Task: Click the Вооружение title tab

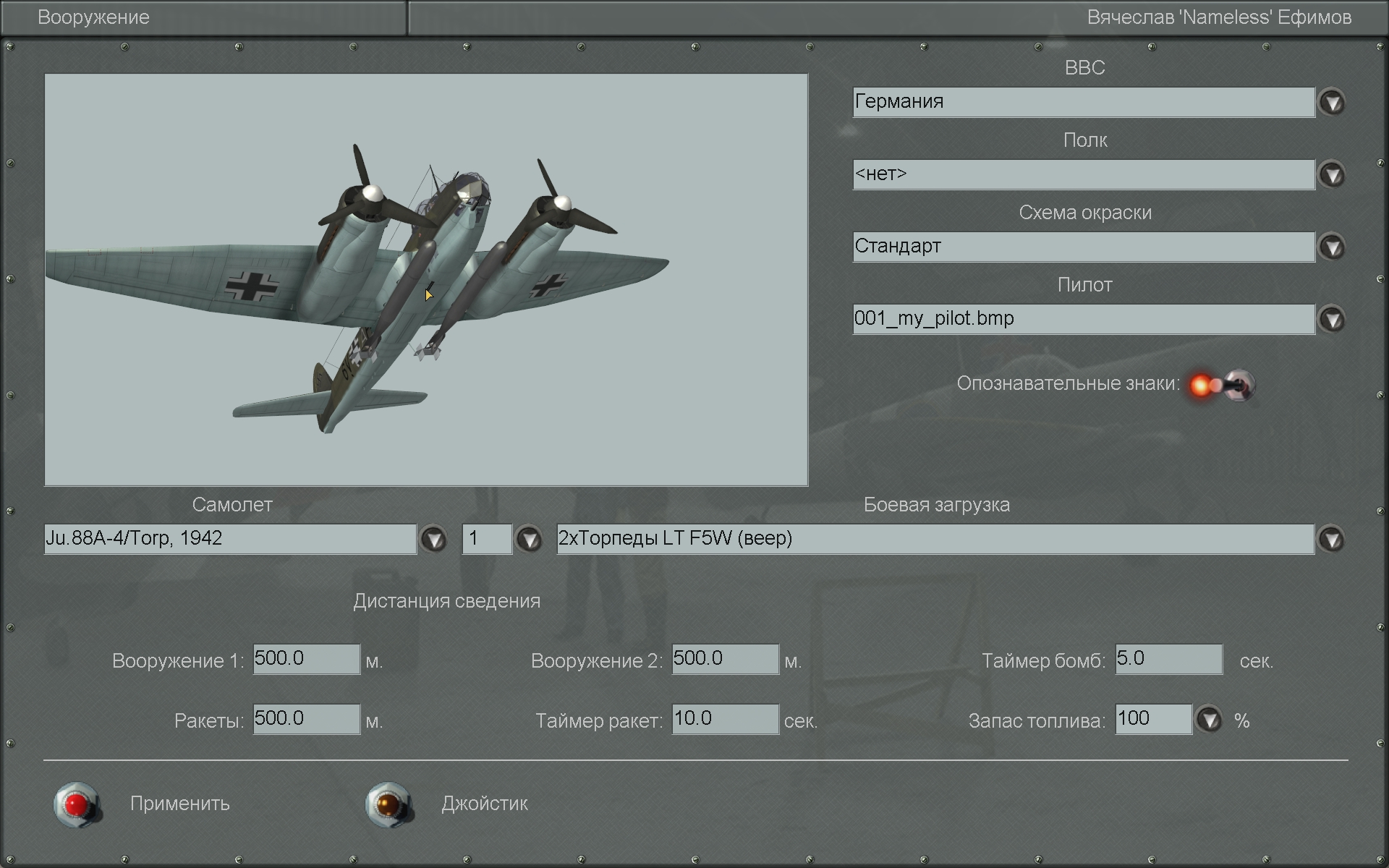Action: click(x=94, y=17)
